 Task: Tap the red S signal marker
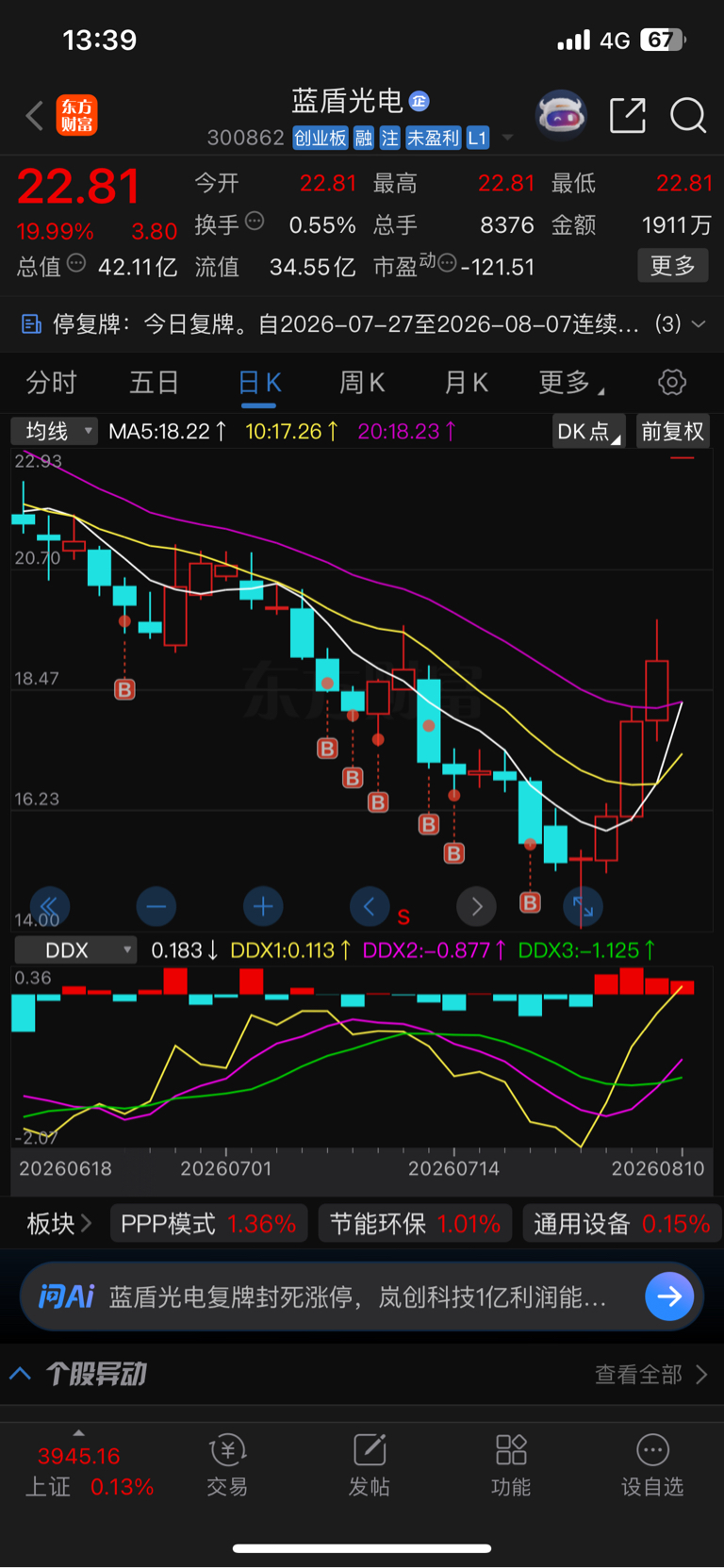[403, 916]
